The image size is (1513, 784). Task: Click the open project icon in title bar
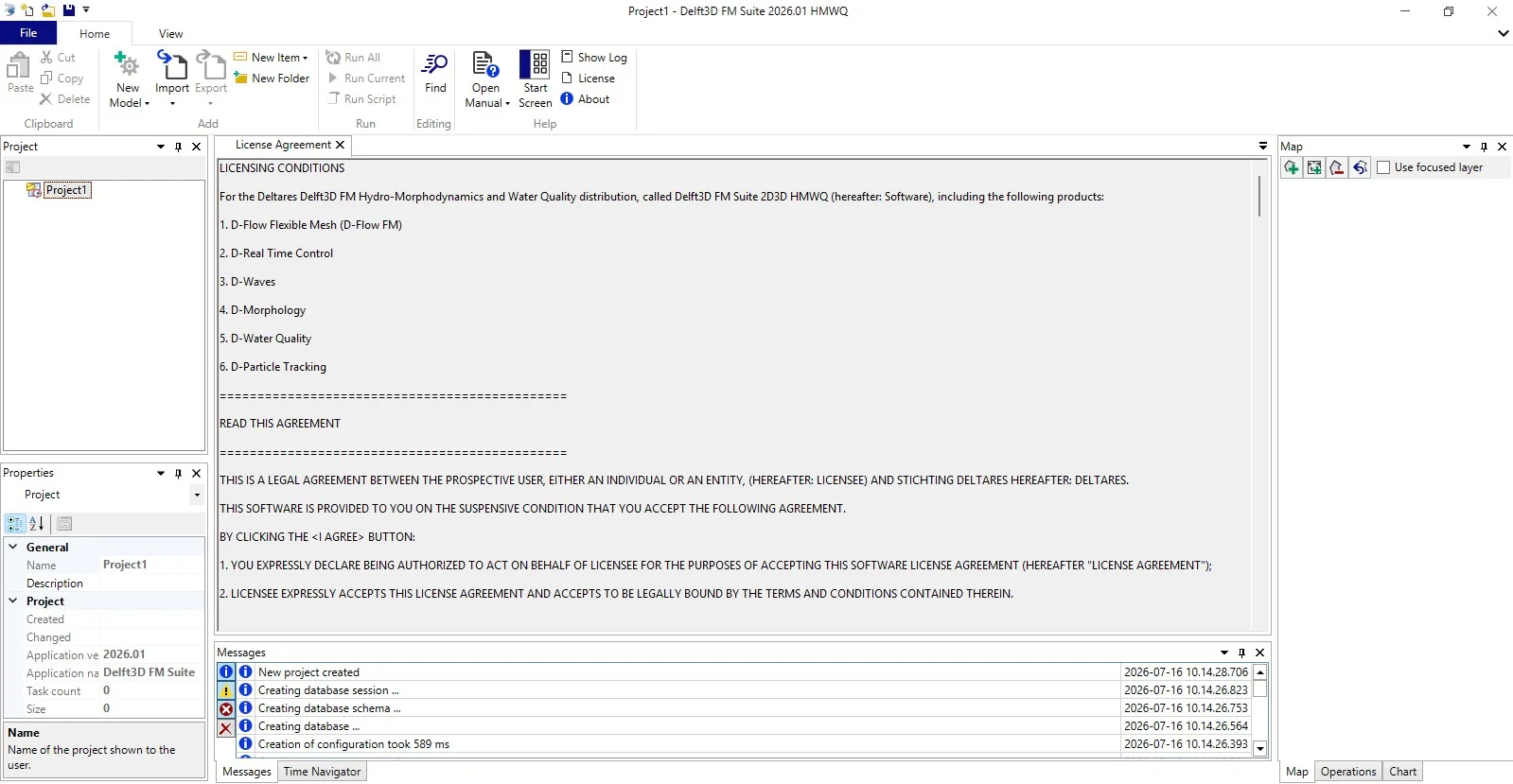click(47, 10)
